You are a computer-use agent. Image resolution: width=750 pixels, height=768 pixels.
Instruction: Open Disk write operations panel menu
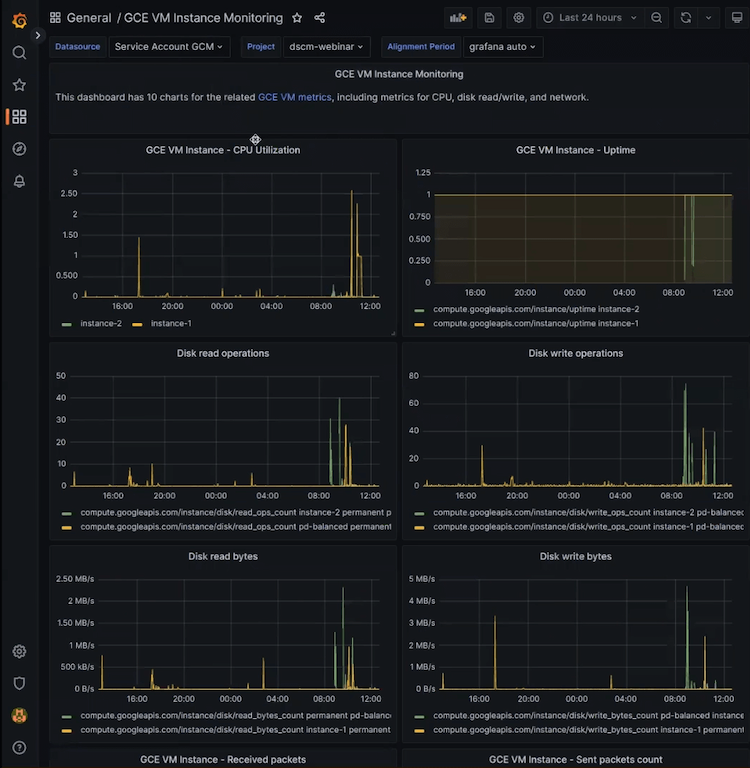[x=576, y=353]
